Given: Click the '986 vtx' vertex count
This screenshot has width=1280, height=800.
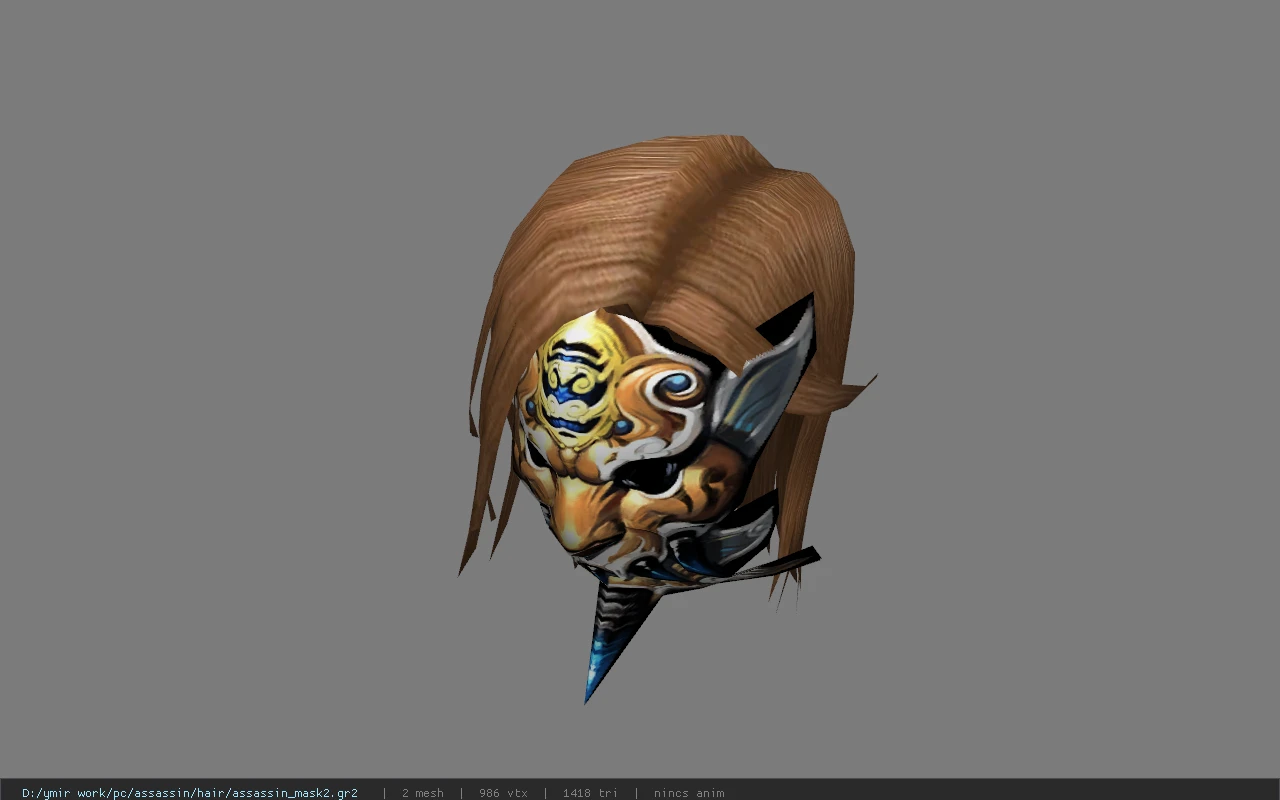Looking at the screenshot, I should point(503,793).
